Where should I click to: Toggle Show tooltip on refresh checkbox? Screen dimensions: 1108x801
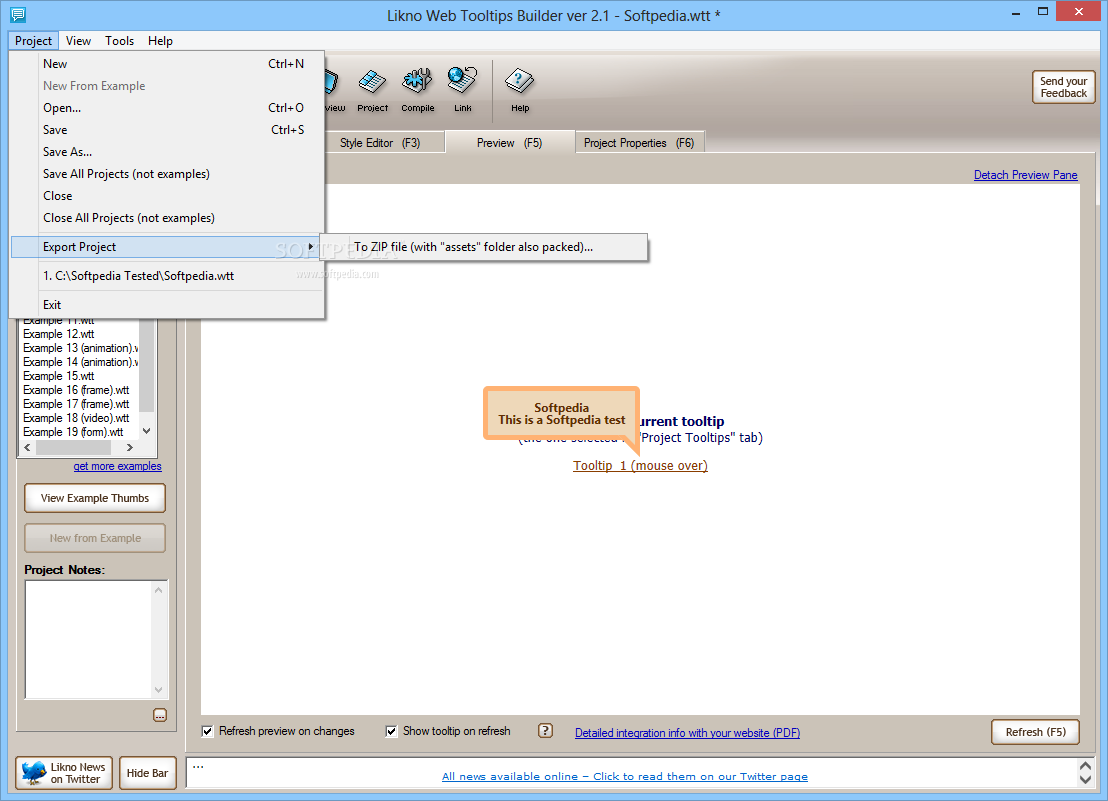tap(391, 732)
